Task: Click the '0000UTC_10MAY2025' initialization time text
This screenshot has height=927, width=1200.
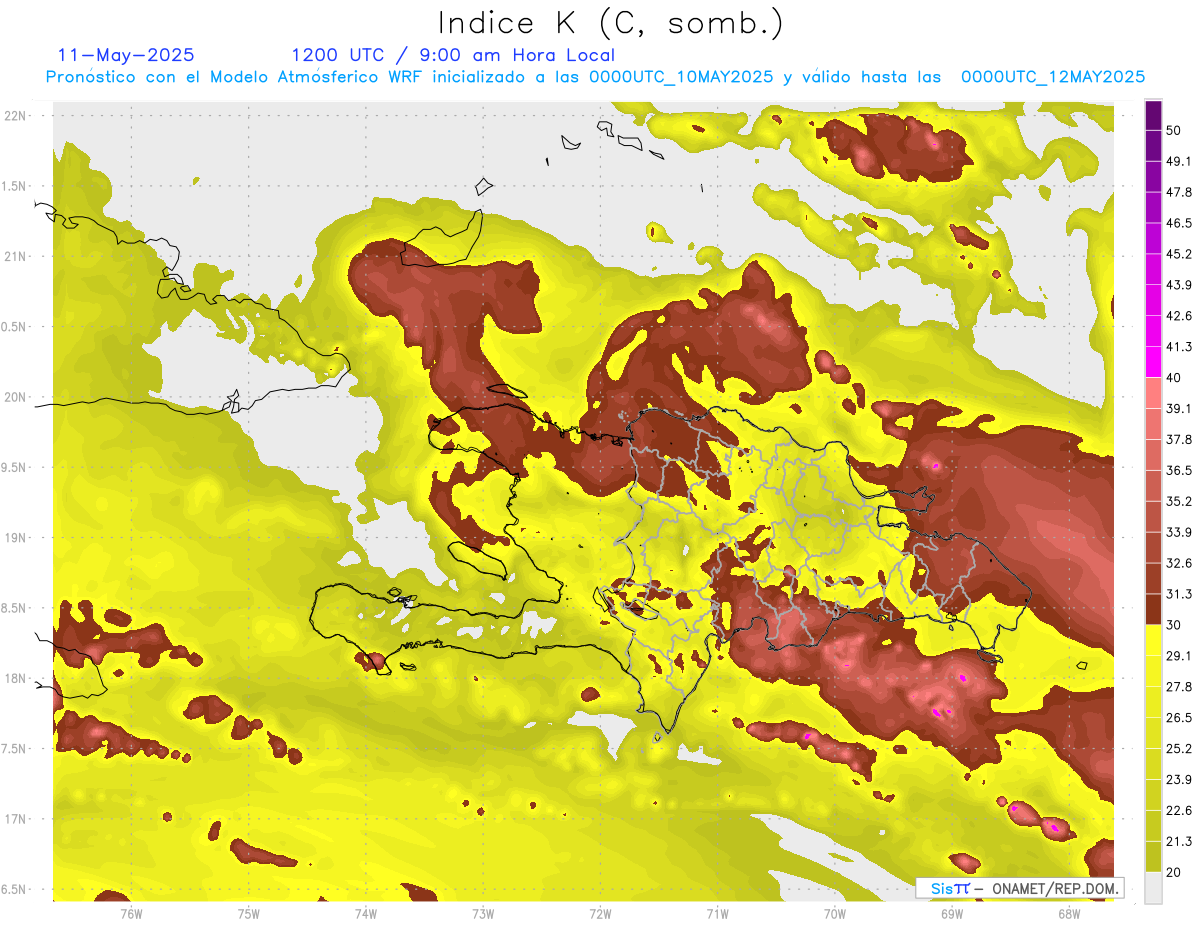Action: pos(681,77)
